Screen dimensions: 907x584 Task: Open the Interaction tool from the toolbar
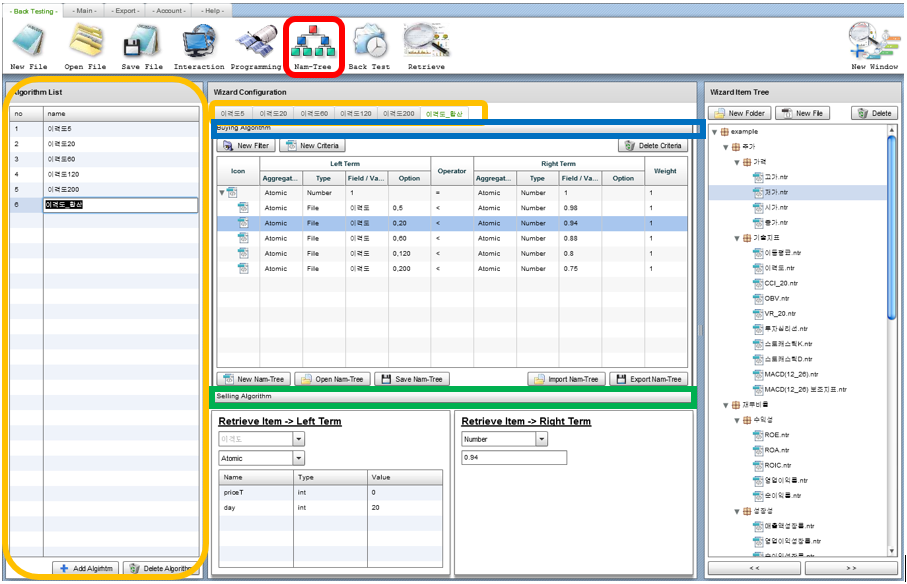[x=196, y=40]
